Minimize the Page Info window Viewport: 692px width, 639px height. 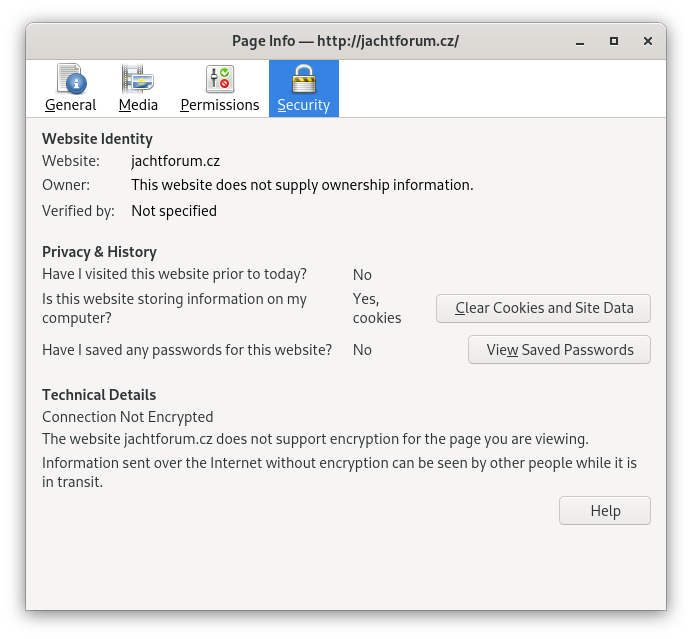[581, 41]
